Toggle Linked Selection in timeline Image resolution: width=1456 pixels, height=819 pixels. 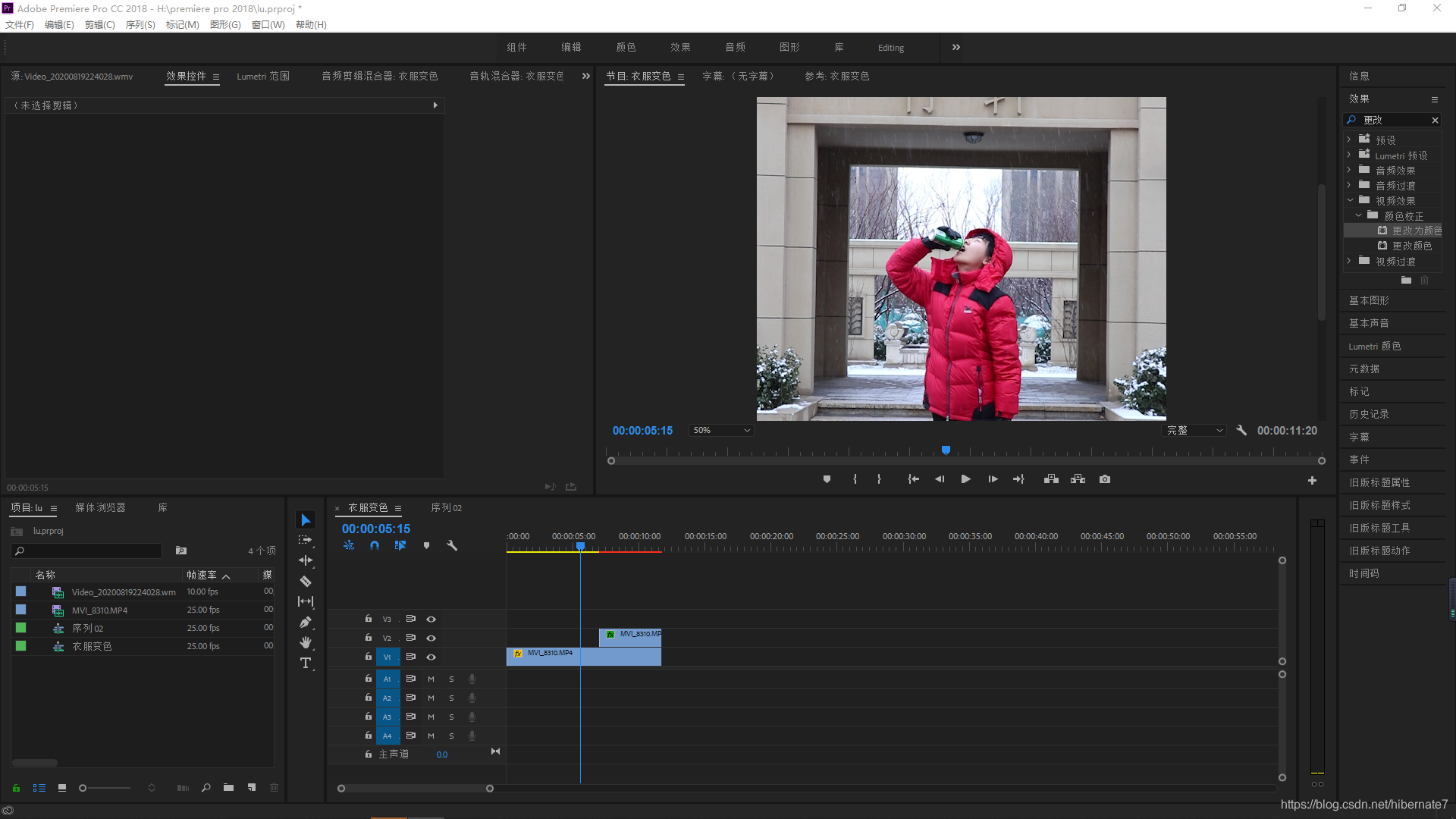pyautogui.click(x=400, y=545)
